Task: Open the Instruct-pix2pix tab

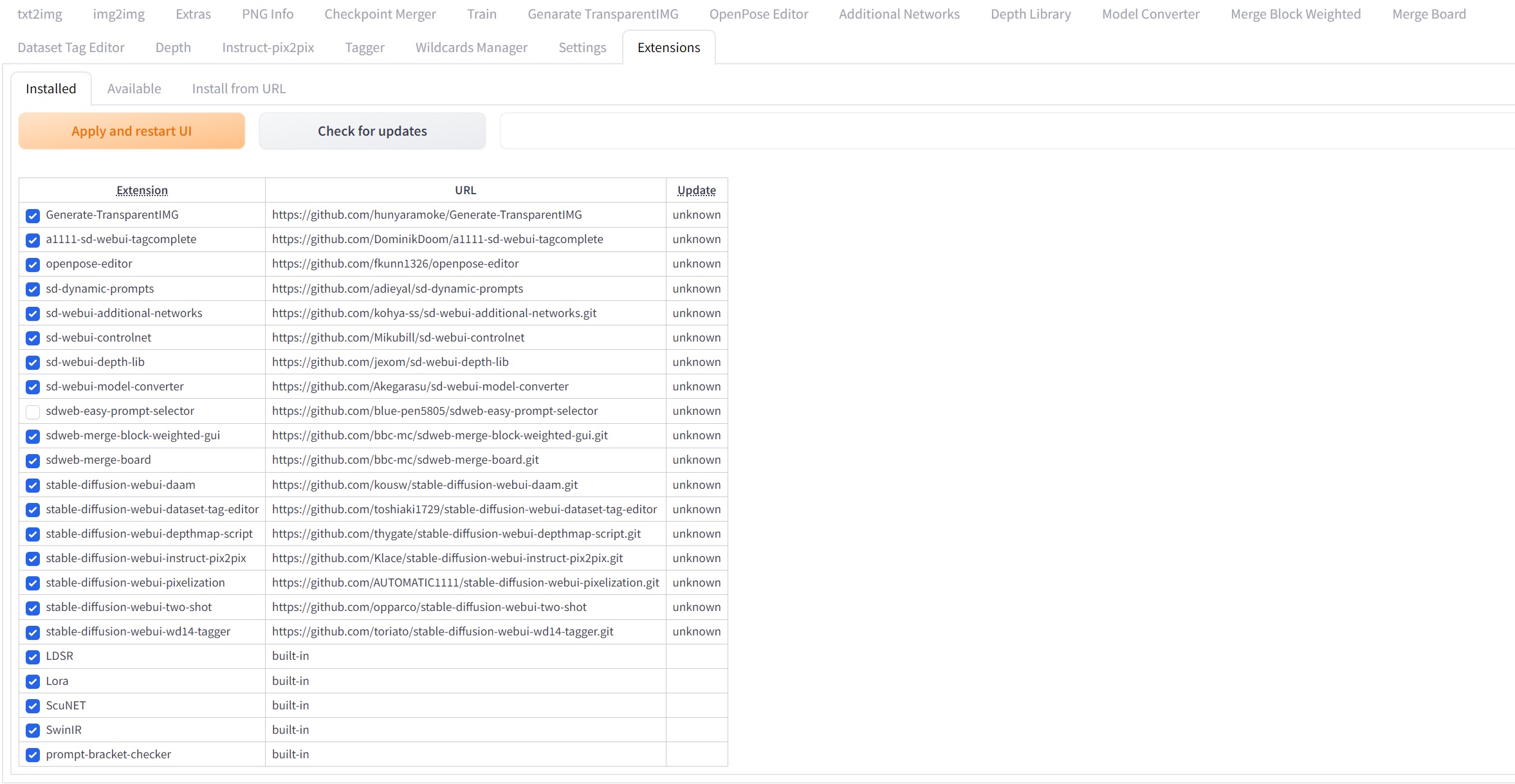Action: click(x=268, y=48)
